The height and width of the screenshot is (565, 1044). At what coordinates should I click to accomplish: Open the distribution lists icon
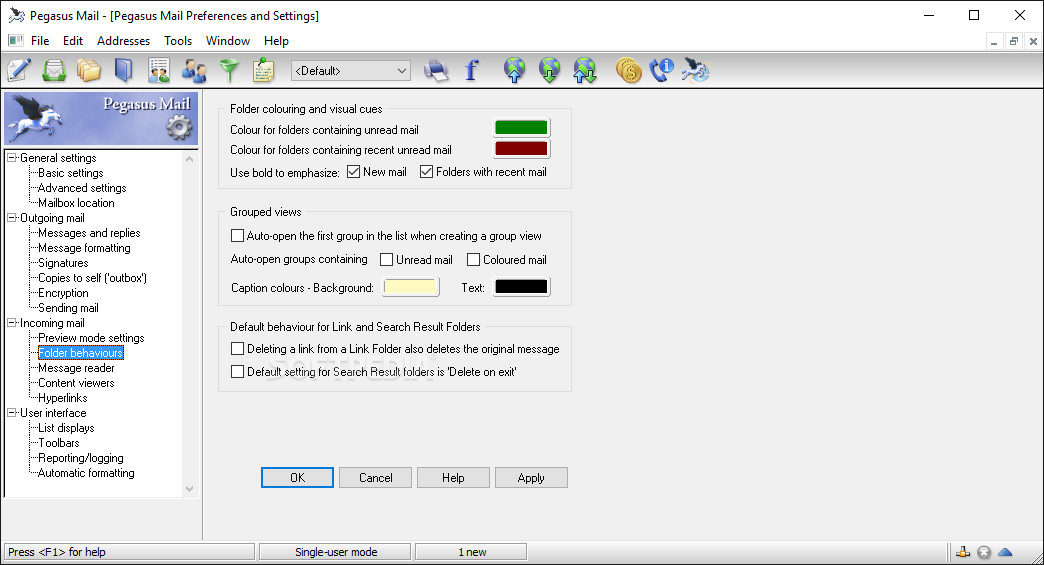point(159,70)
